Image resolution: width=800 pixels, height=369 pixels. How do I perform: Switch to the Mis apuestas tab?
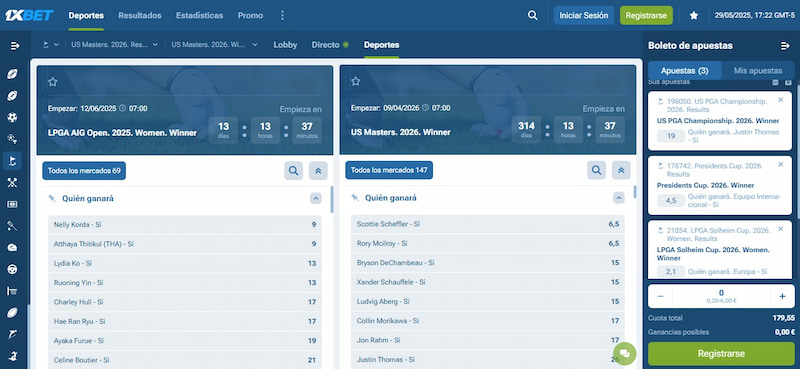tap(758, 70)
